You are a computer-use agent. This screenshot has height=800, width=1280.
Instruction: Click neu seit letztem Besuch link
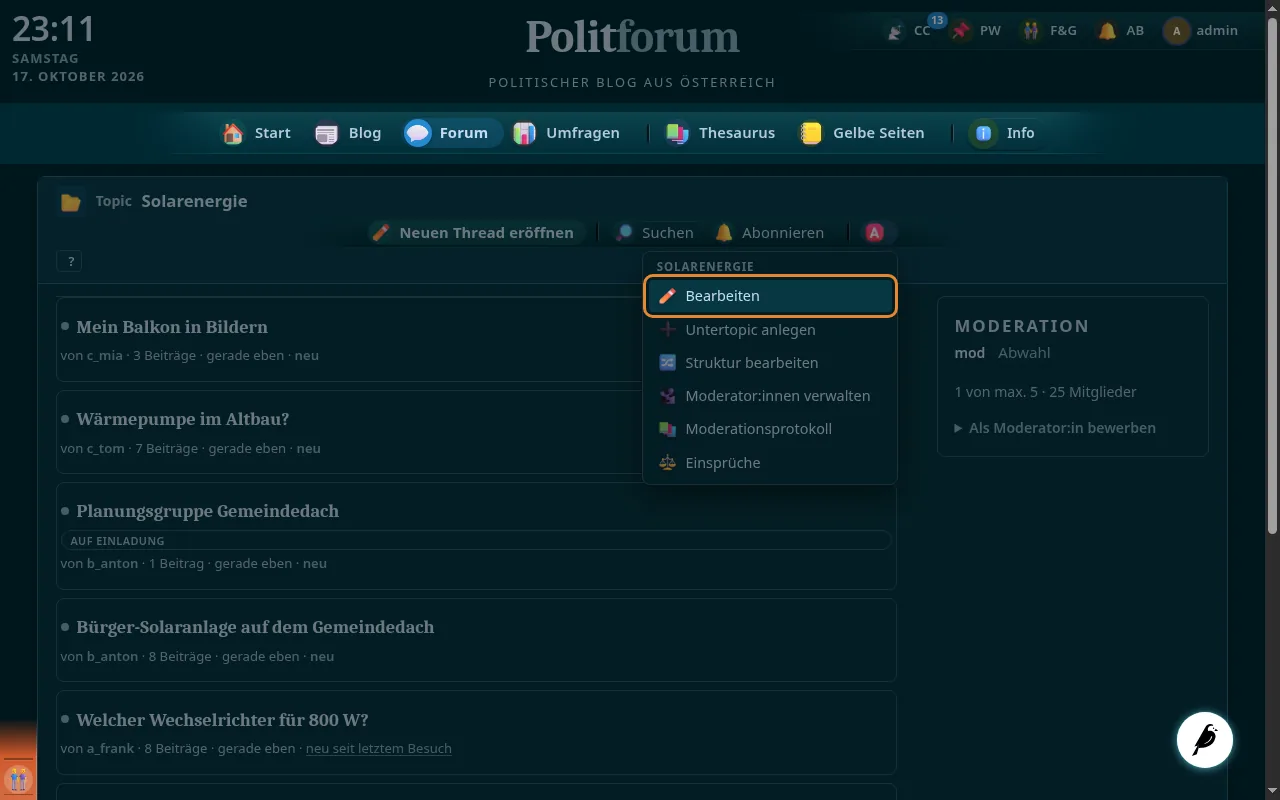tap(379, 749)
